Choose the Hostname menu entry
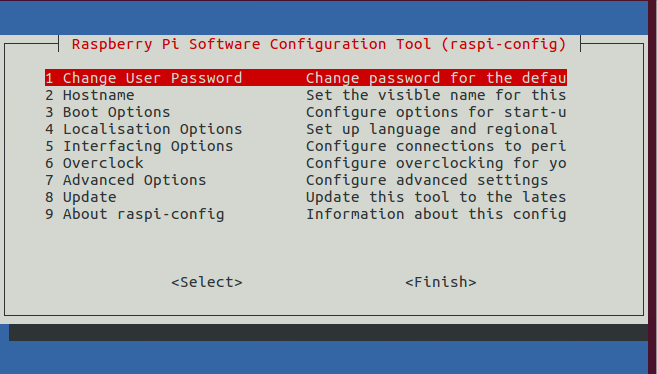The width and height of the screenshot is (657, 374). click(306, 95)
